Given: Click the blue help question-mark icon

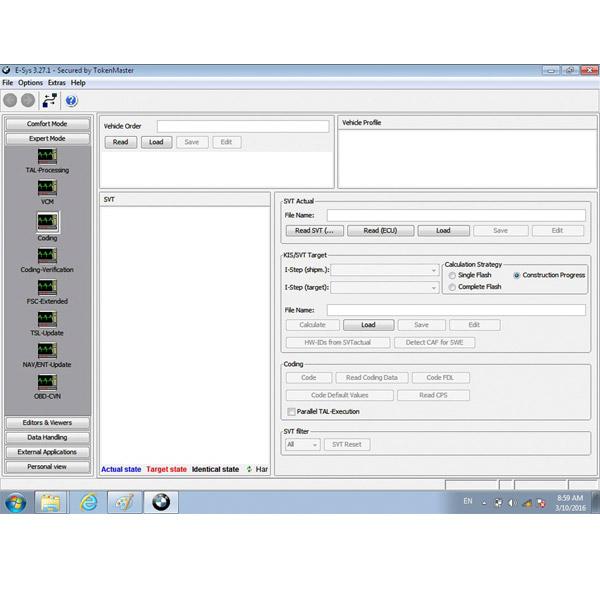Looking at the screenshot, I should 71,100.
